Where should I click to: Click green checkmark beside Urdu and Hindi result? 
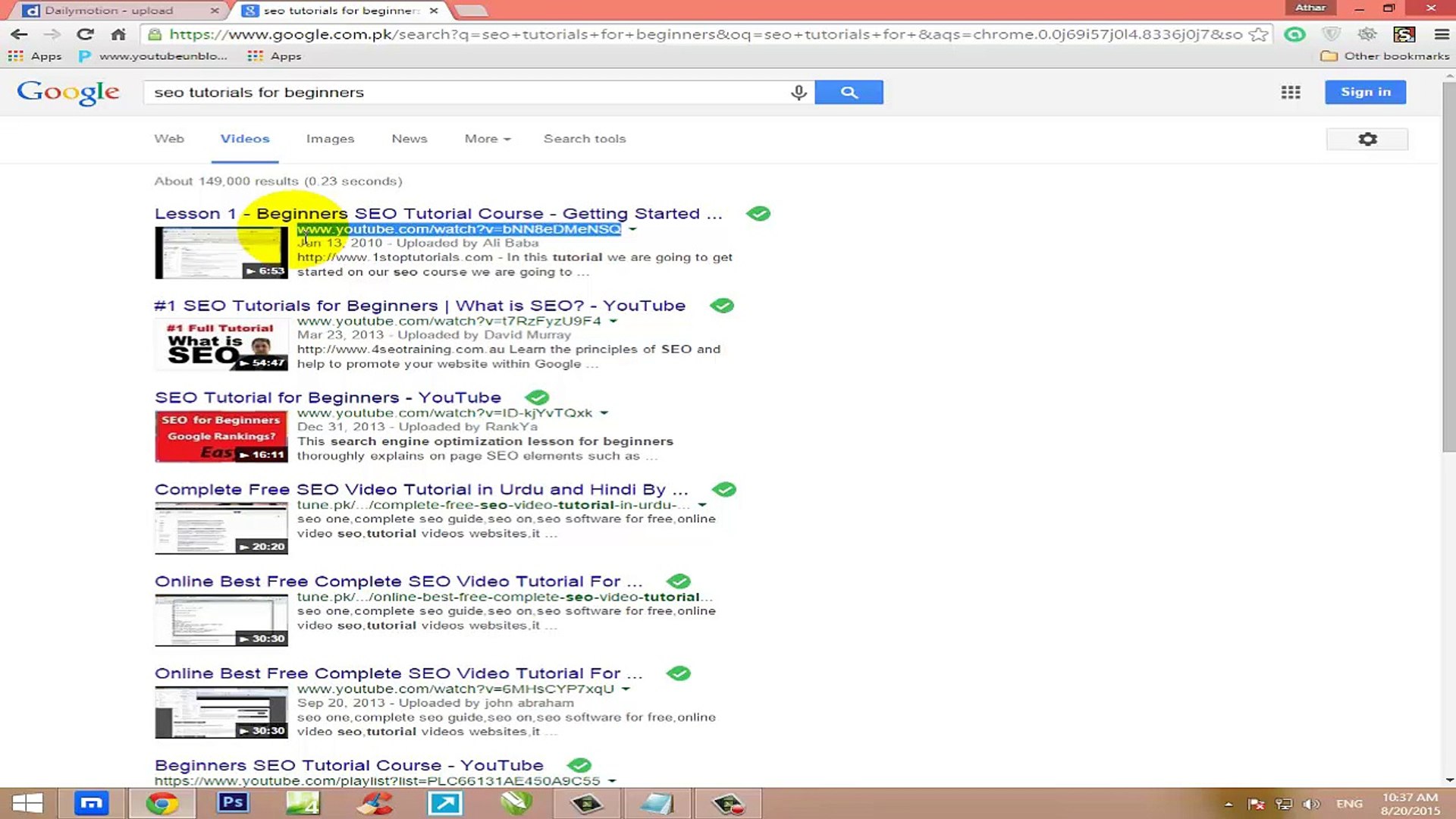[724, 490]
